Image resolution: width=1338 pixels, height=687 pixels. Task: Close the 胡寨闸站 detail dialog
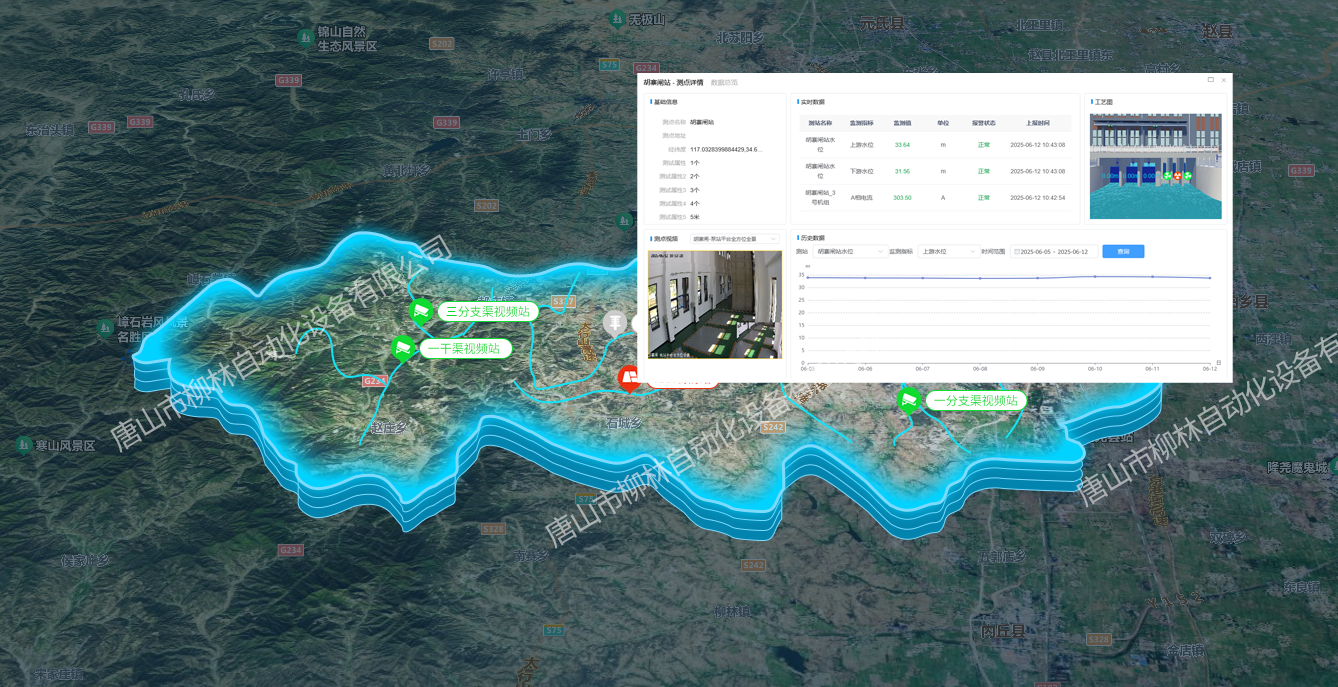pyautogui.click(x=1223, y=80)
